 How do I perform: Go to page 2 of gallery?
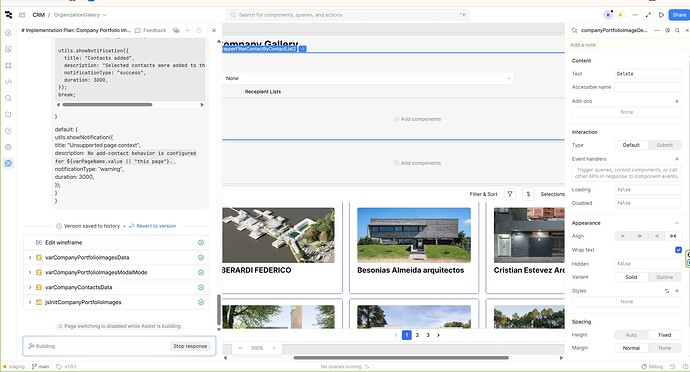pyautogui.click(x=417, y=335)
